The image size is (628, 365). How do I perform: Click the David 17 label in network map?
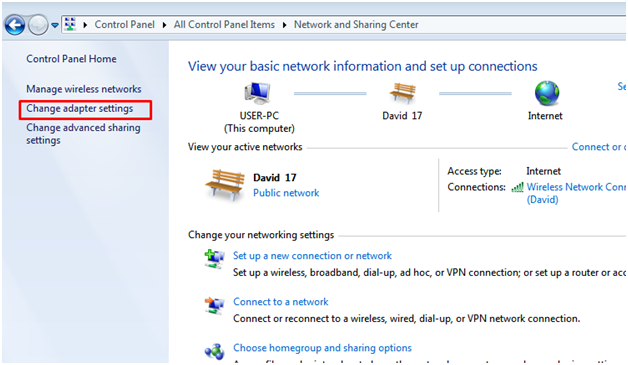[x=402, y=116]
